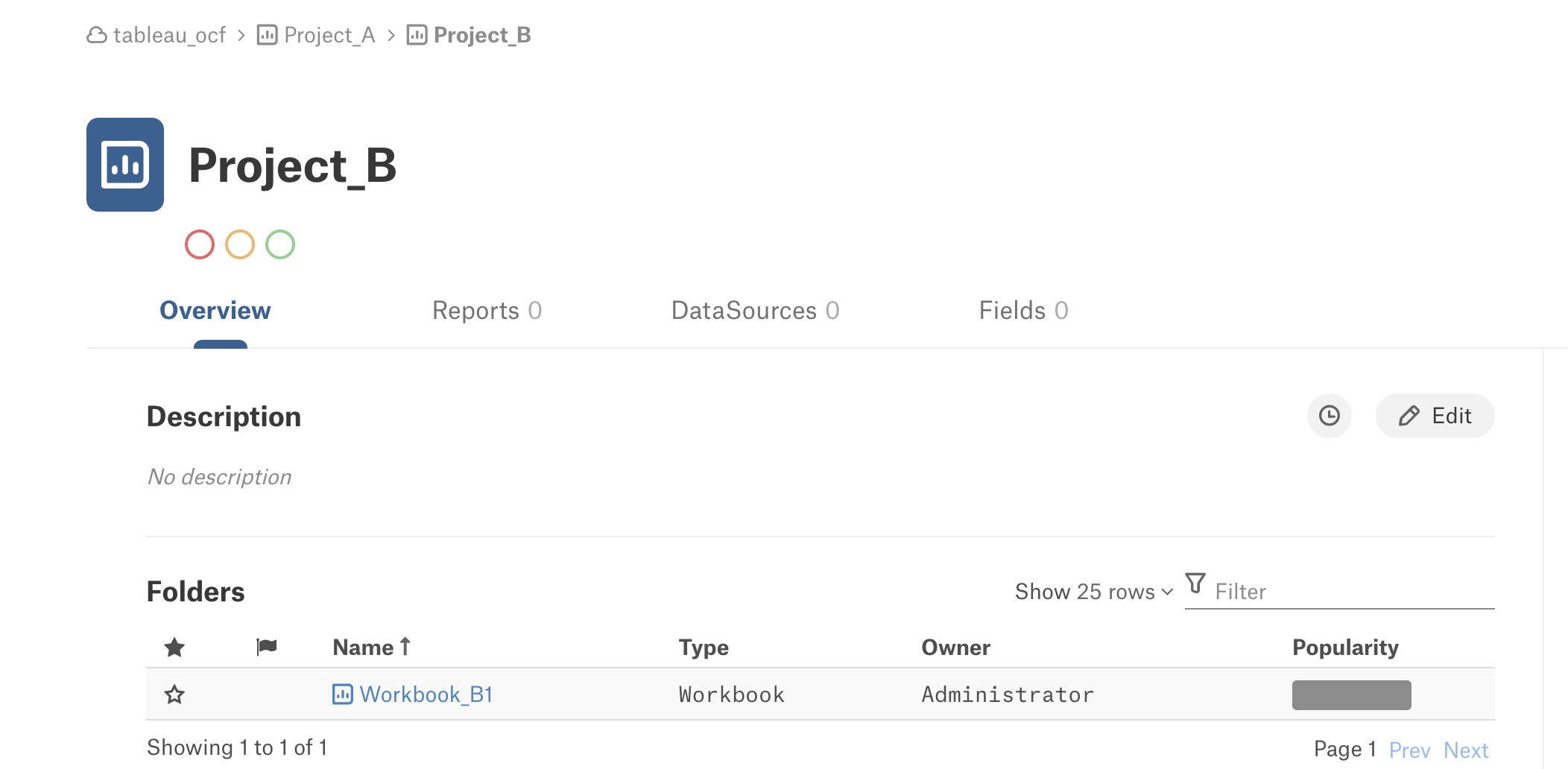Select the orange trust flag circle
Screen dimensions: 1568x769
pos(240,244)
